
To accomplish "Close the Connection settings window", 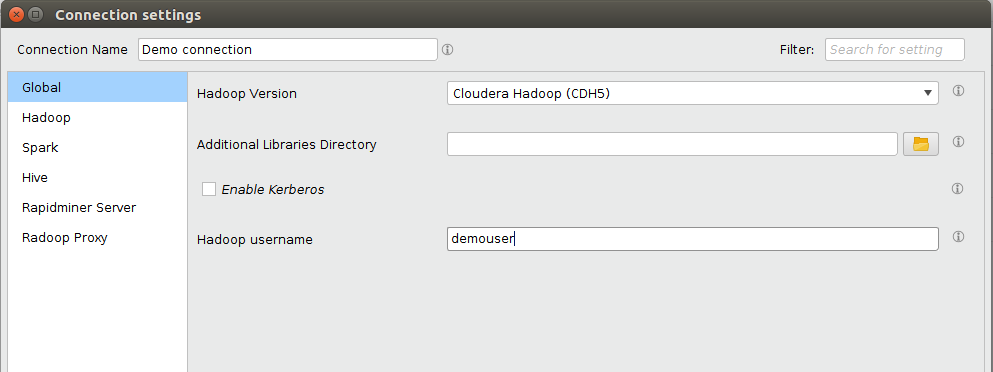I will [16, 14].
